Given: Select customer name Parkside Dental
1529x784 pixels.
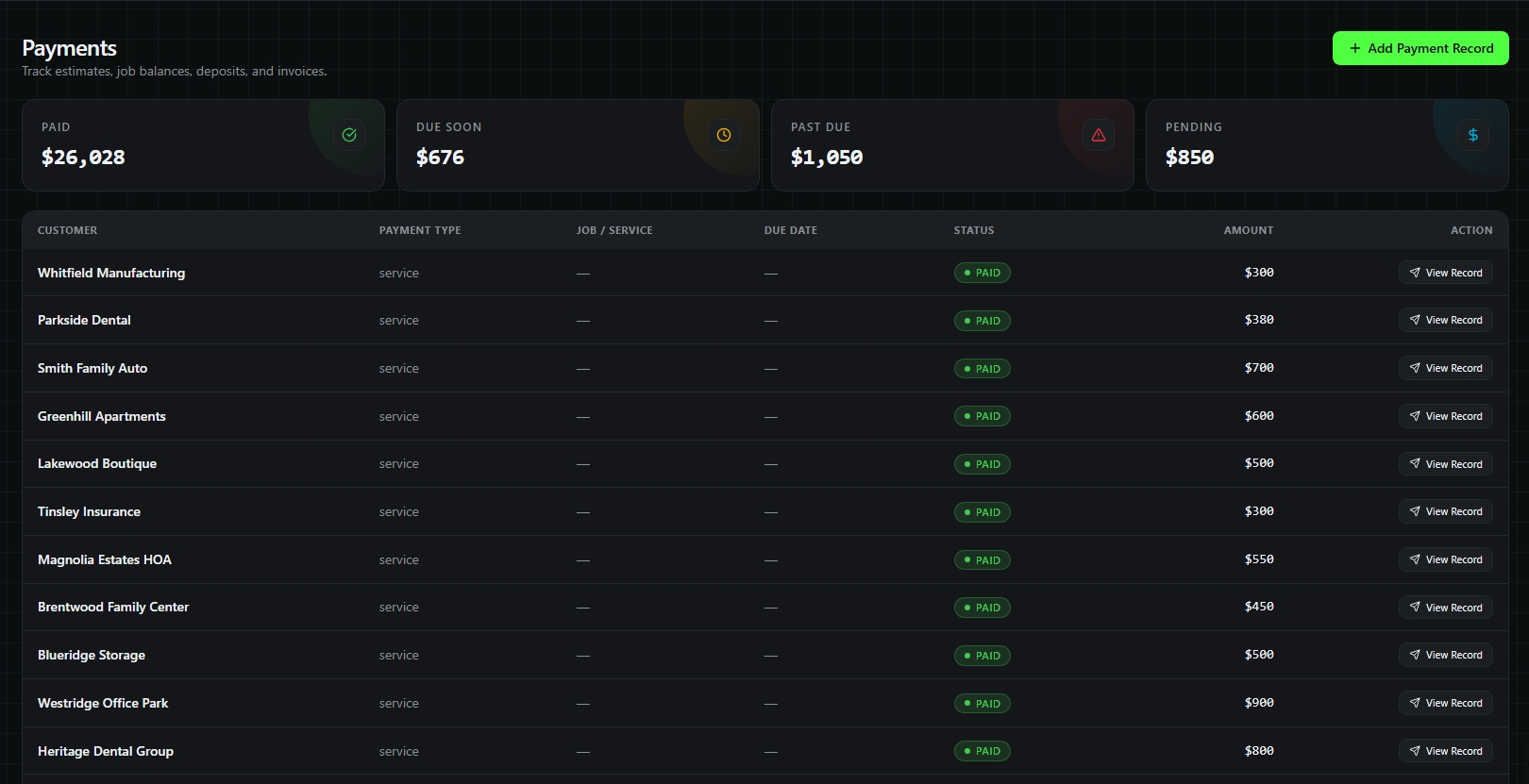Looking at the screenshot, I should (x=84, y=320).
